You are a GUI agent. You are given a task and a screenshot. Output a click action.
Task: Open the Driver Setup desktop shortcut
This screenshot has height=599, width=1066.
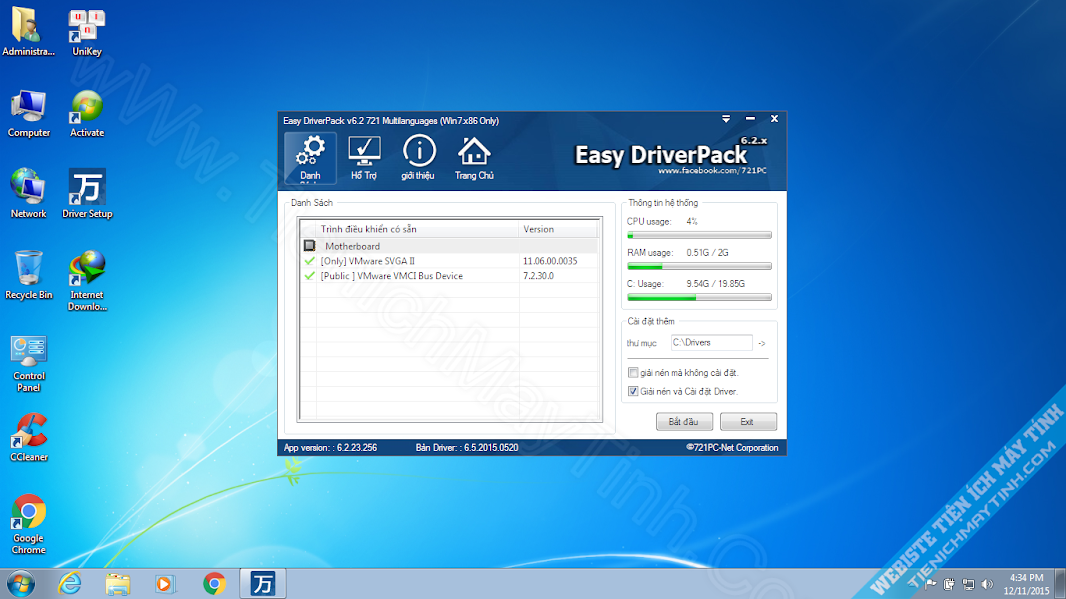[87, 194]
